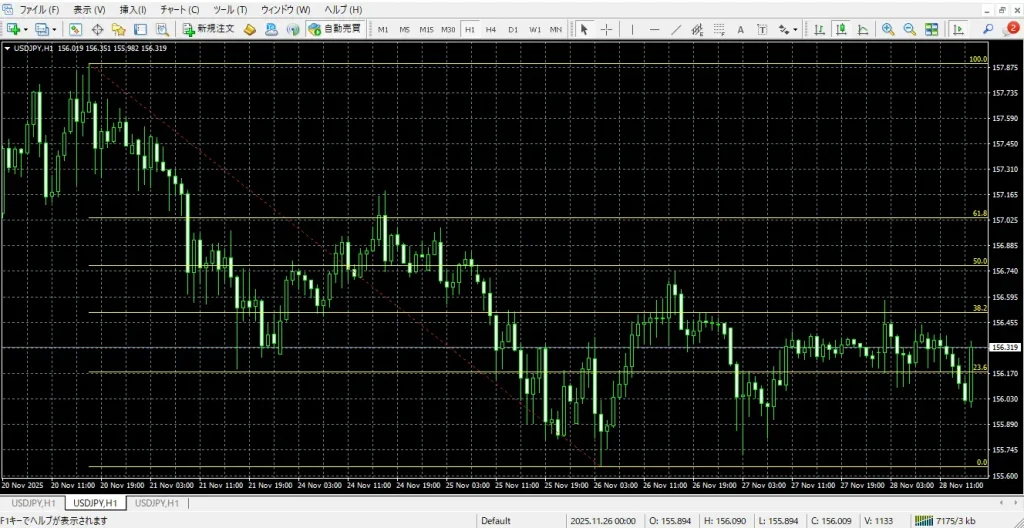Select the crosshair cursor tool

(606, 29)
